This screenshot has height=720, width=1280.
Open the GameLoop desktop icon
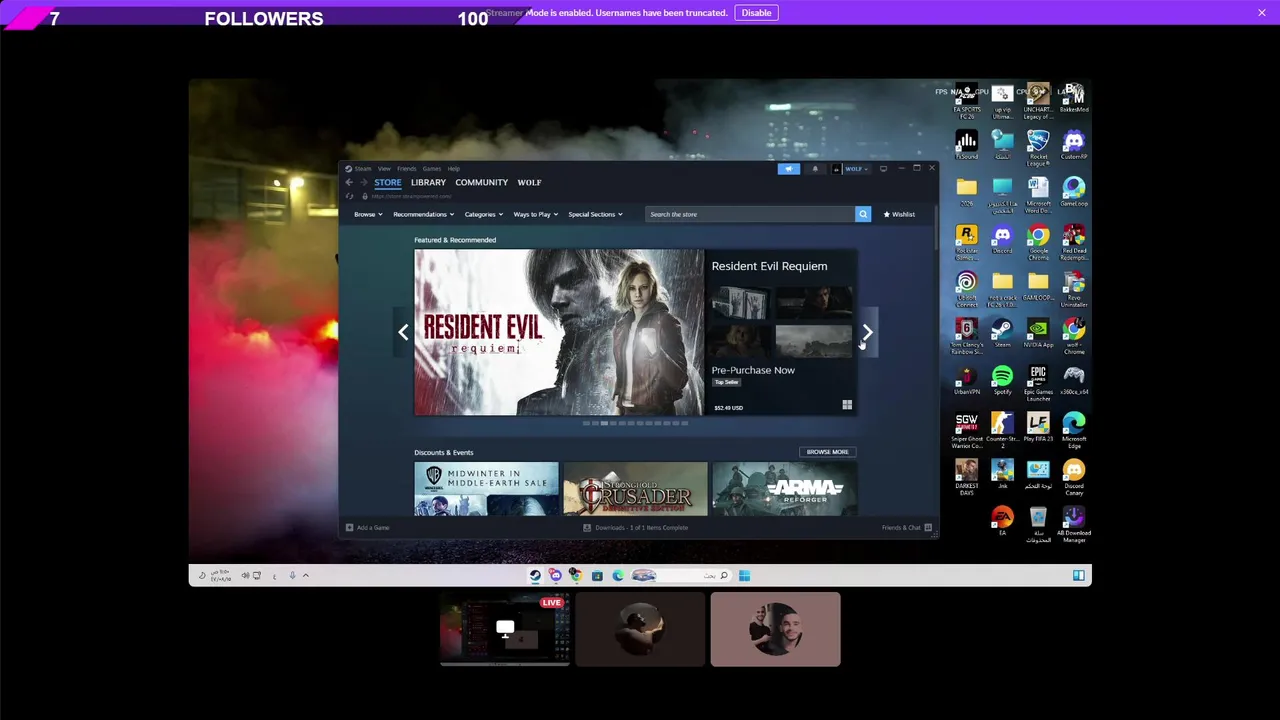1074,192
